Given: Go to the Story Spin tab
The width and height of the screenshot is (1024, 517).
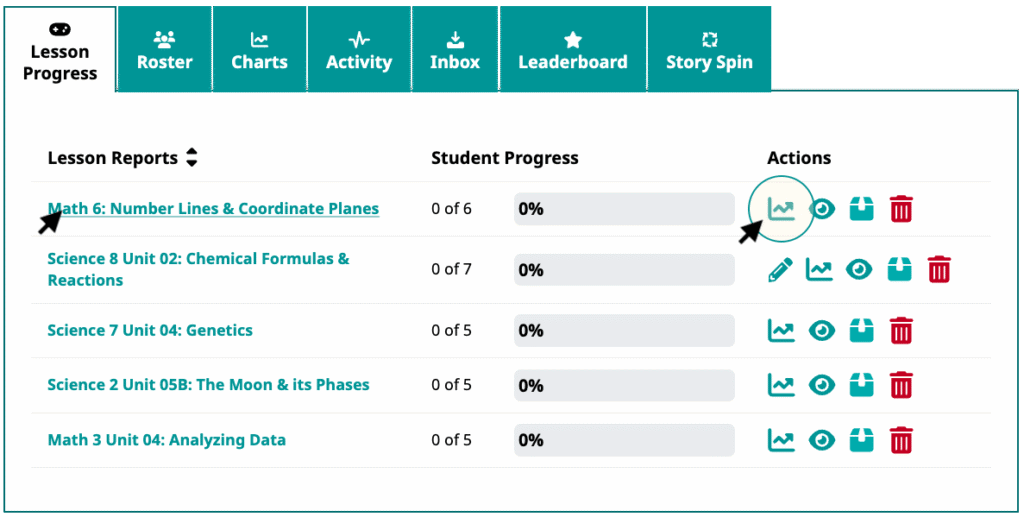Looking at the screenshot, I should 709,50.
